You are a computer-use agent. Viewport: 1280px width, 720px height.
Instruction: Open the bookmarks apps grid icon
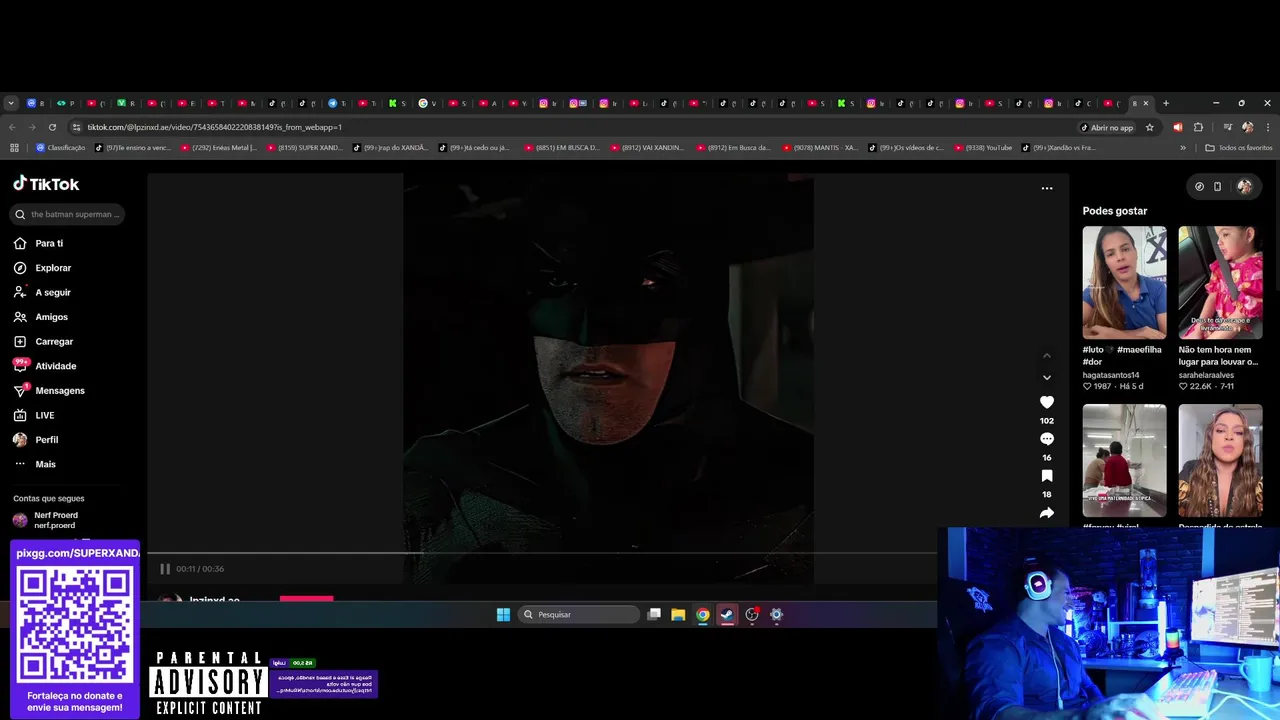click(14, 147)
